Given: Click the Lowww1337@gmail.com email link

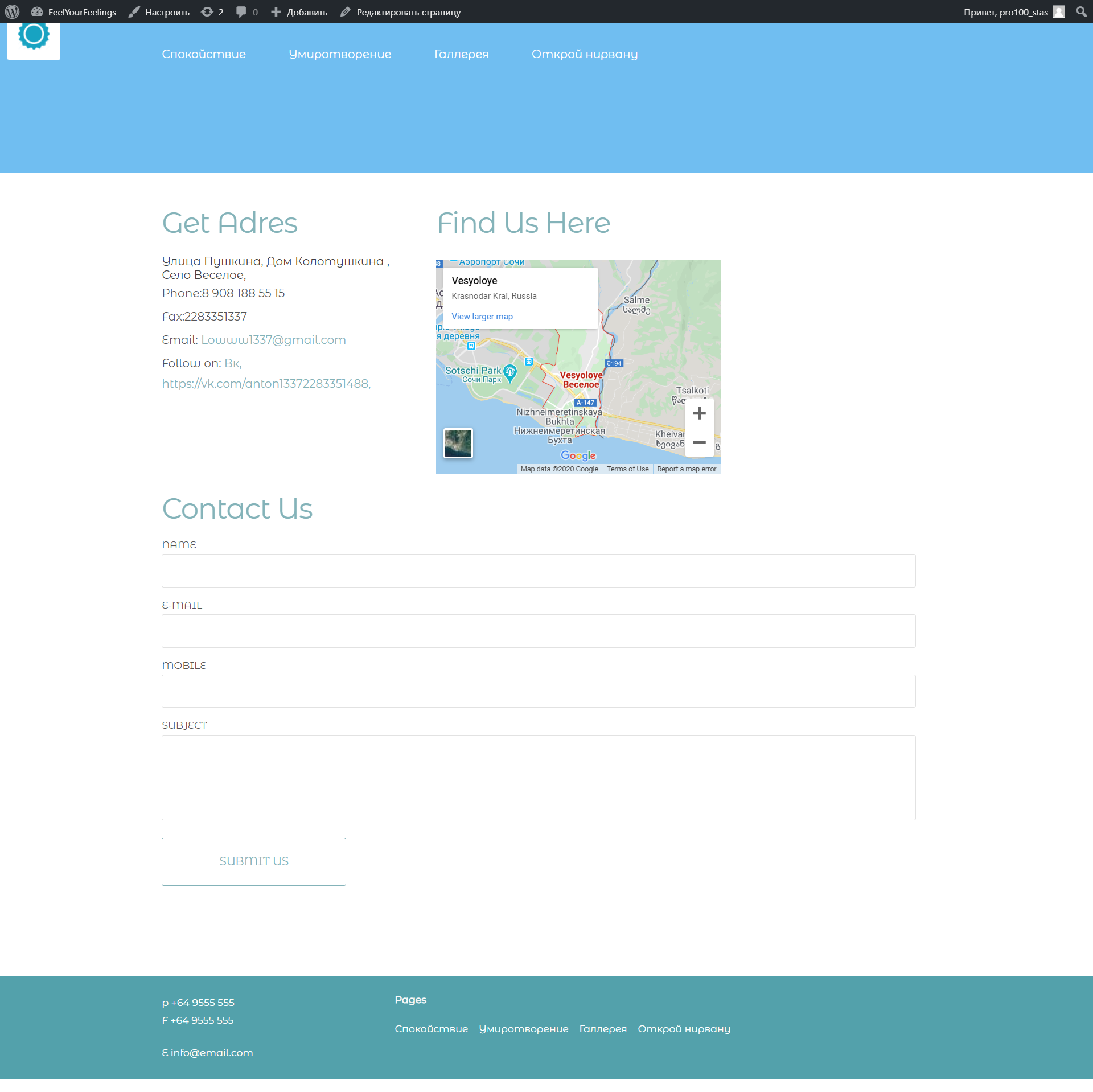Looking at the screenshot, I should pos(273,340).
